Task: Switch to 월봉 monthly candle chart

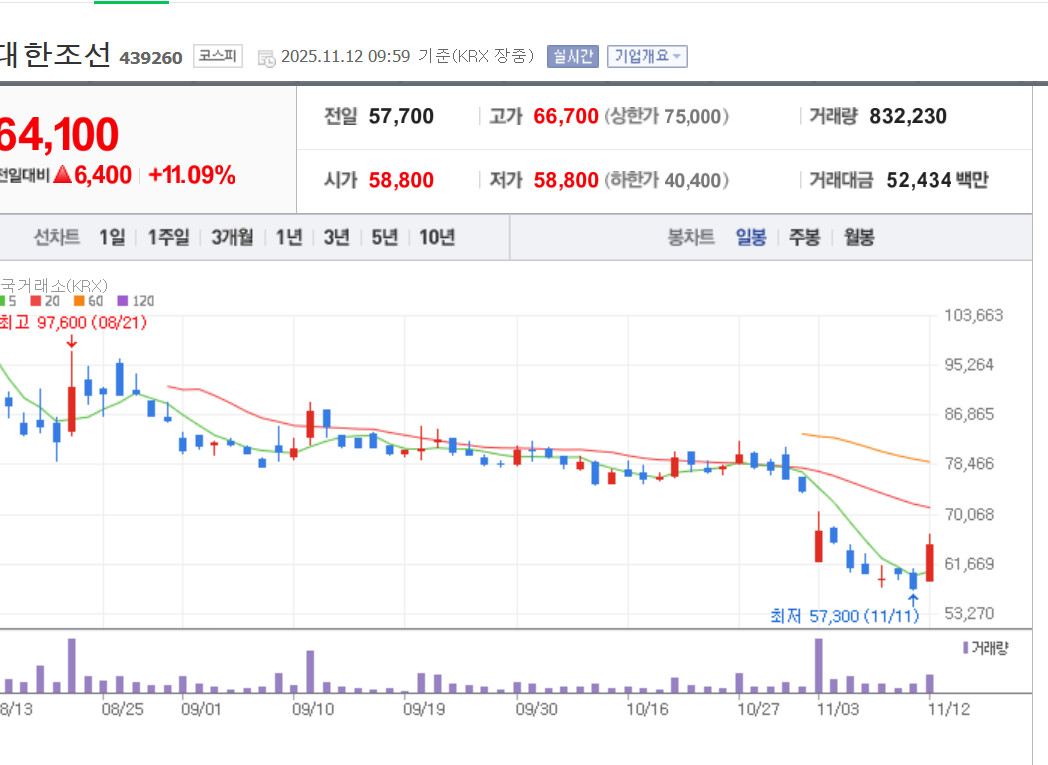Action: pyautogui.click(x=859, y=237)
